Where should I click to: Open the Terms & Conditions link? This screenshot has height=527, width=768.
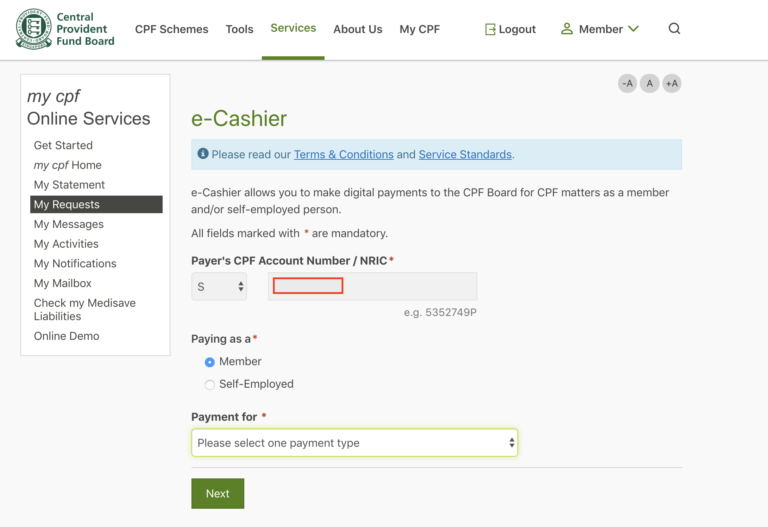(343, 155)
